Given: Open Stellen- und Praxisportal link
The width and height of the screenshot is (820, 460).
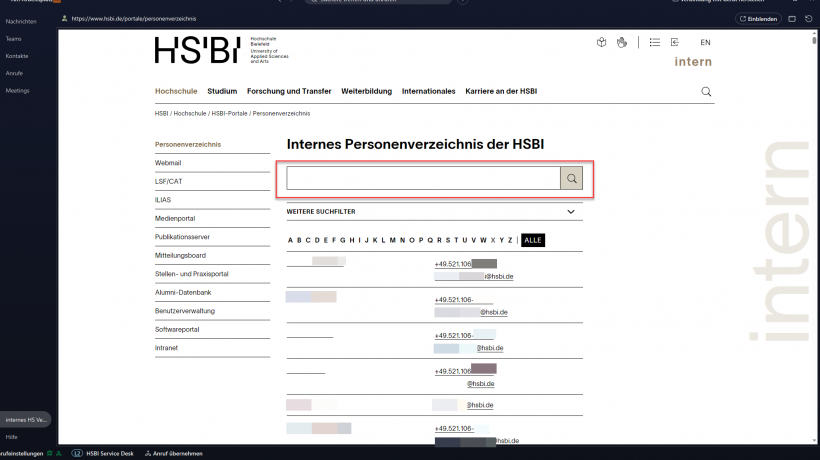Looking at the screenshot, I should 191,274.
